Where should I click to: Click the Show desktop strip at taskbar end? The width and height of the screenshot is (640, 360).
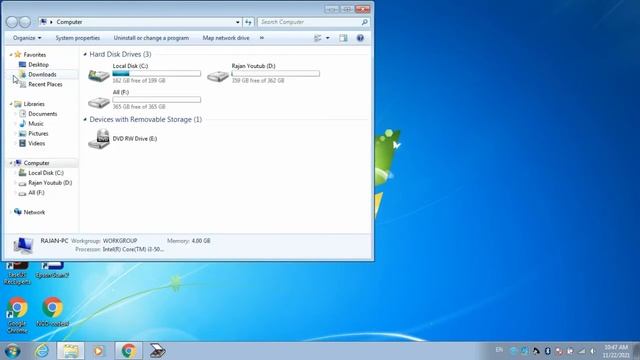[x=637, y=351]
